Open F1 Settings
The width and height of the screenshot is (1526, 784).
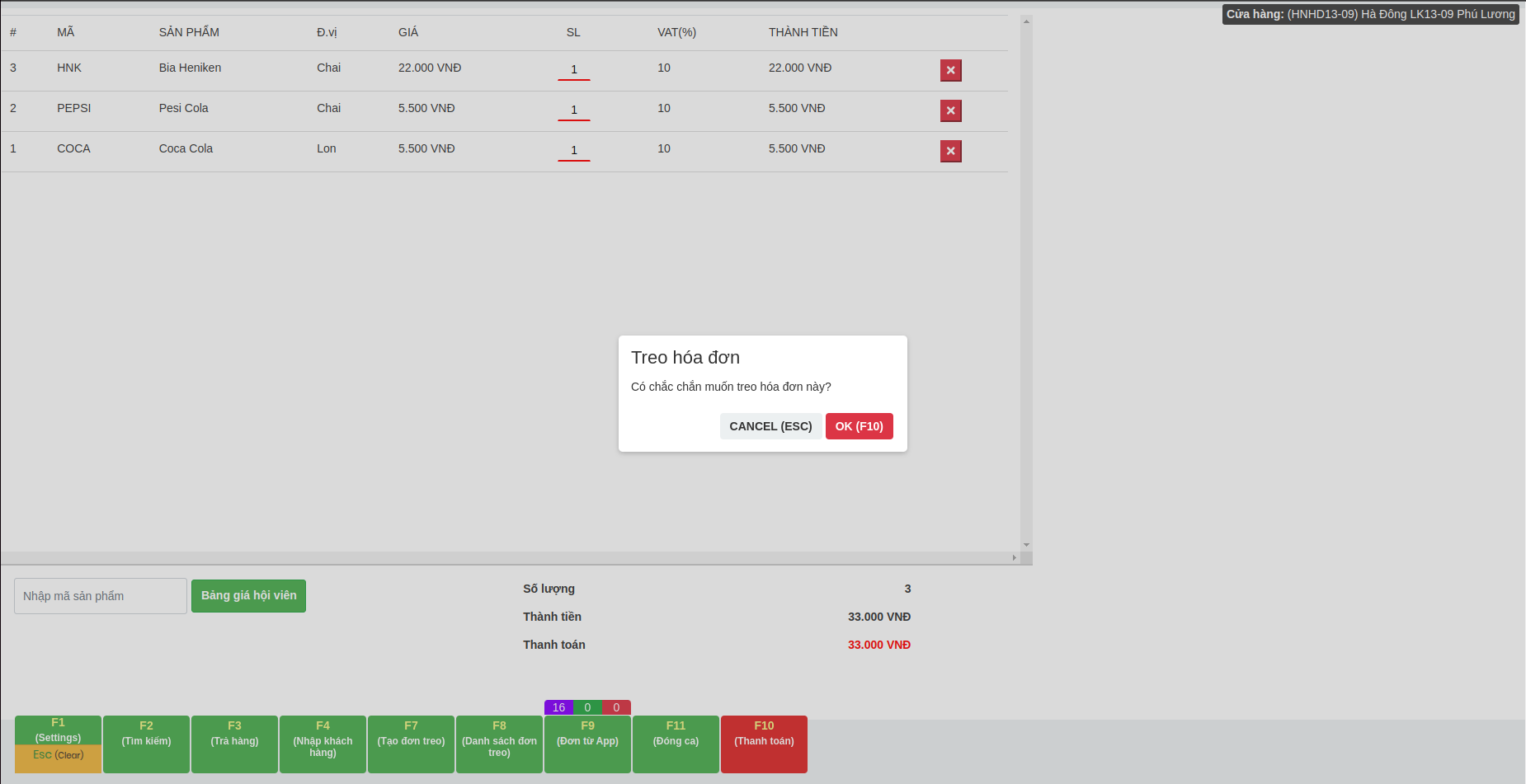click(58, 730)
